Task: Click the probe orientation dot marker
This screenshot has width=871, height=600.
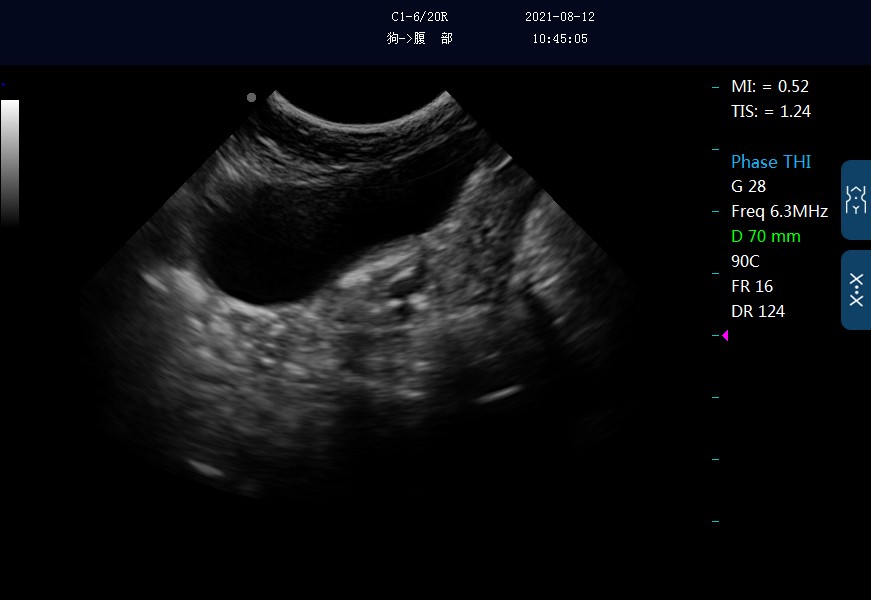Action: click(x=251, y=98)
